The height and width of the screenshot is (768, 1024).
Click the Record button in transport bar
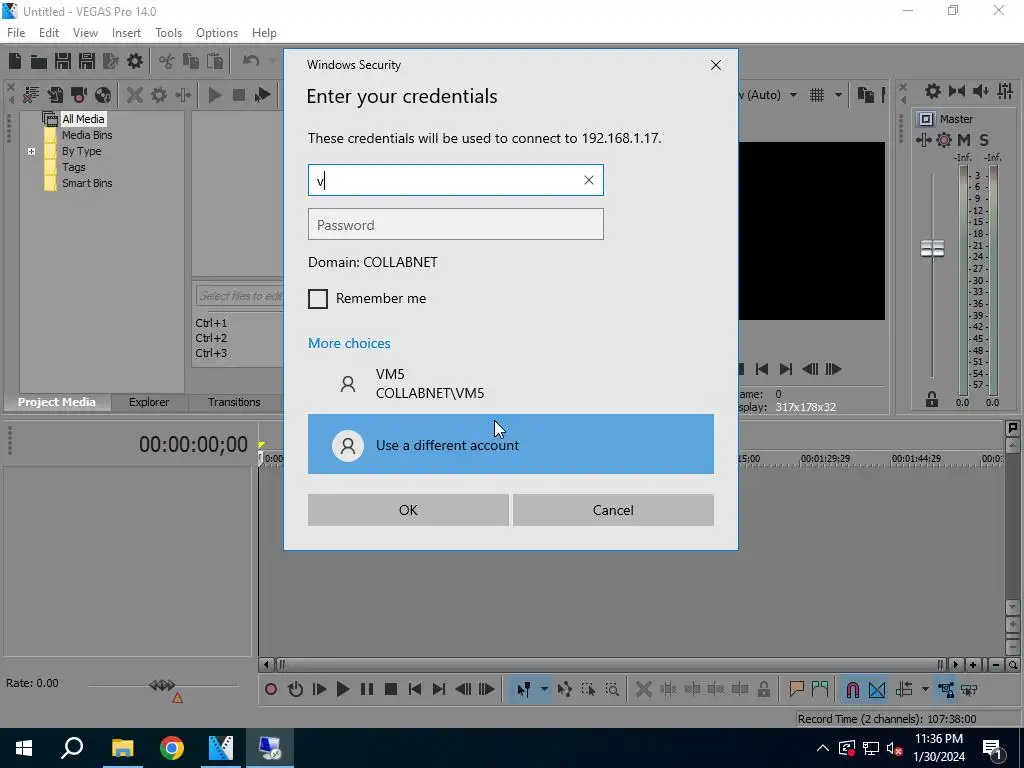[x=270, y=689]
